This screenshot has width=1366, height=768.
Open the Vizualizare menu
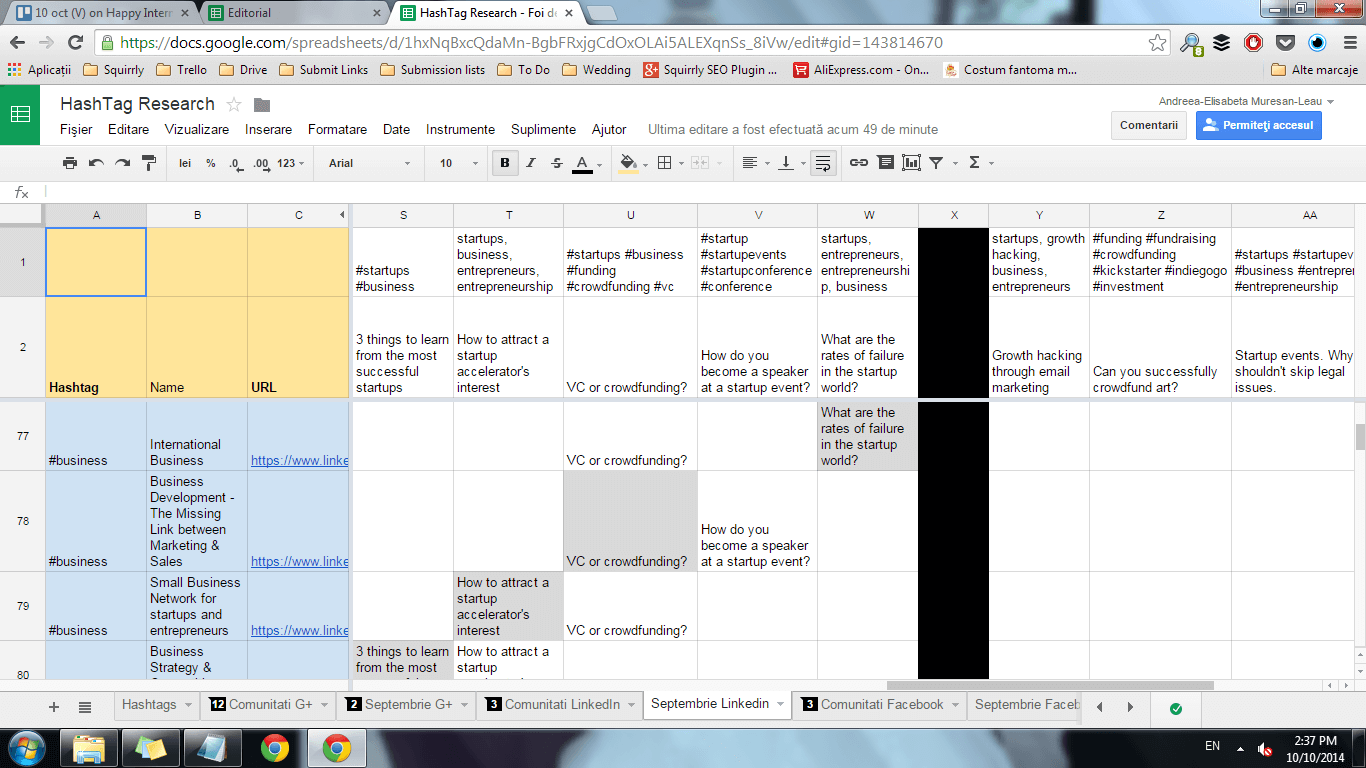(197, 129)
